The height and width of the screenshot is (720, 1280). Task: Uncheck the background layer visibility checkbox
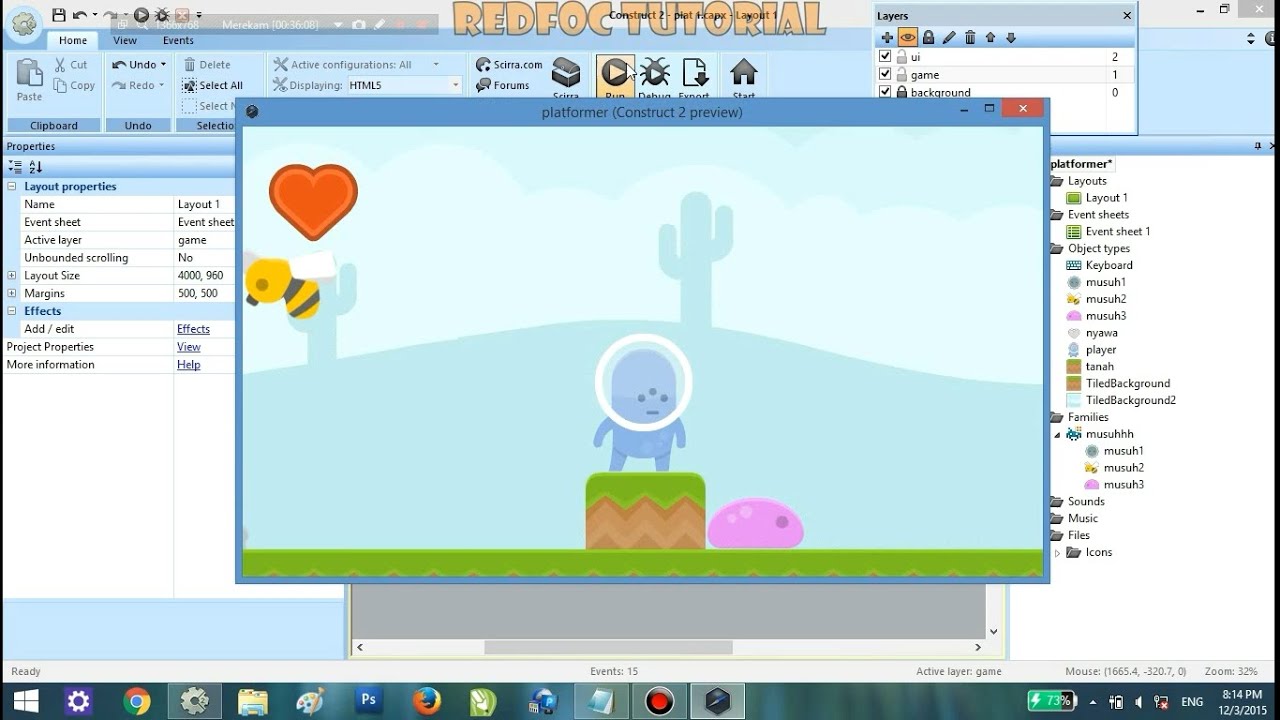[x=885, y=92]
